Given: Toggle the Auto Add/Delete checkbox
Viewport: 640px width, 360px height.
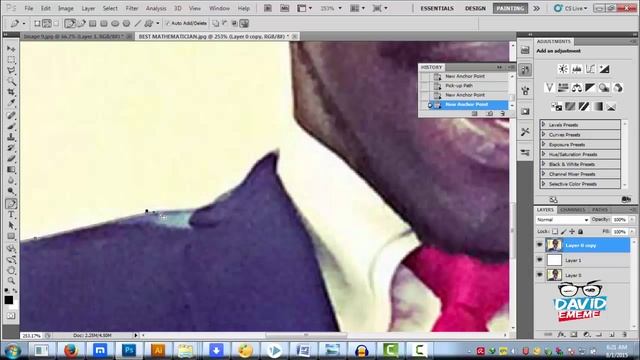Looking at the screenshot, I should [x=167, y=23].
